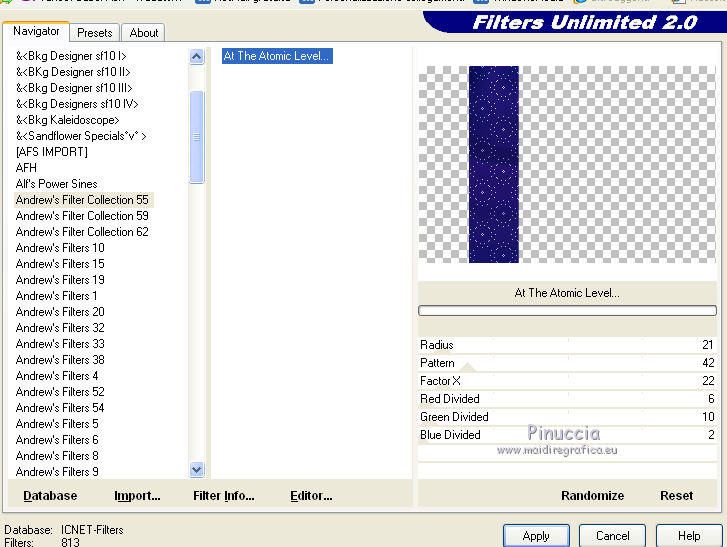Select Andrew's Filters 19

coord(60,280)
